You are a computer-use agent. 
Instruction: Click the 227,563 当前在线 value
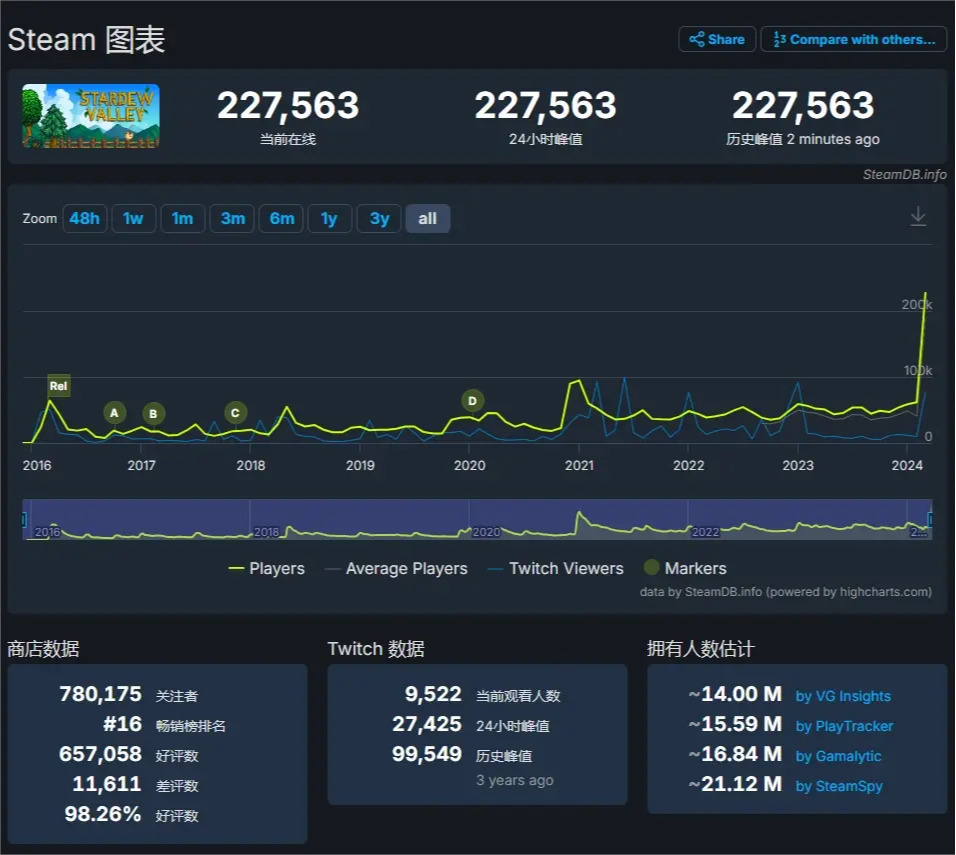(x=288, y=106)
